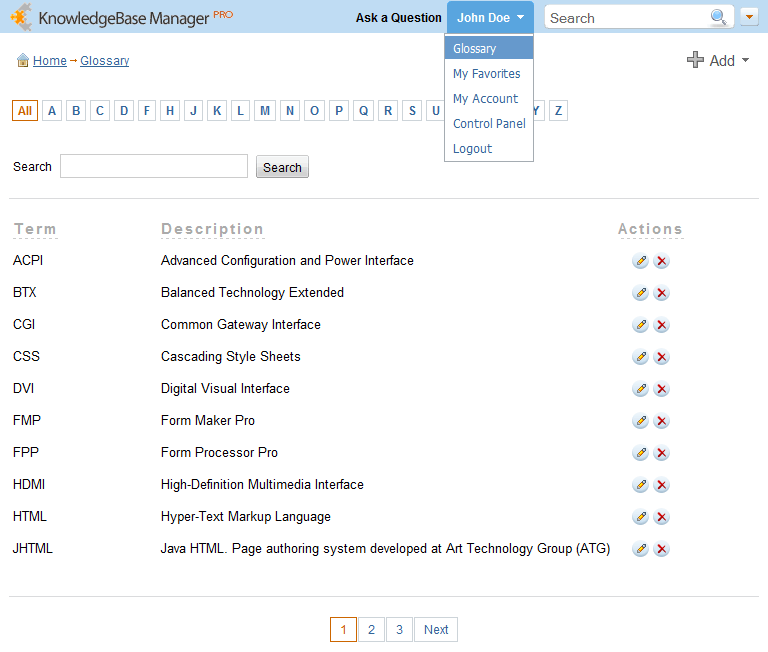Go to Home breadcrumb link

(50, 61)
